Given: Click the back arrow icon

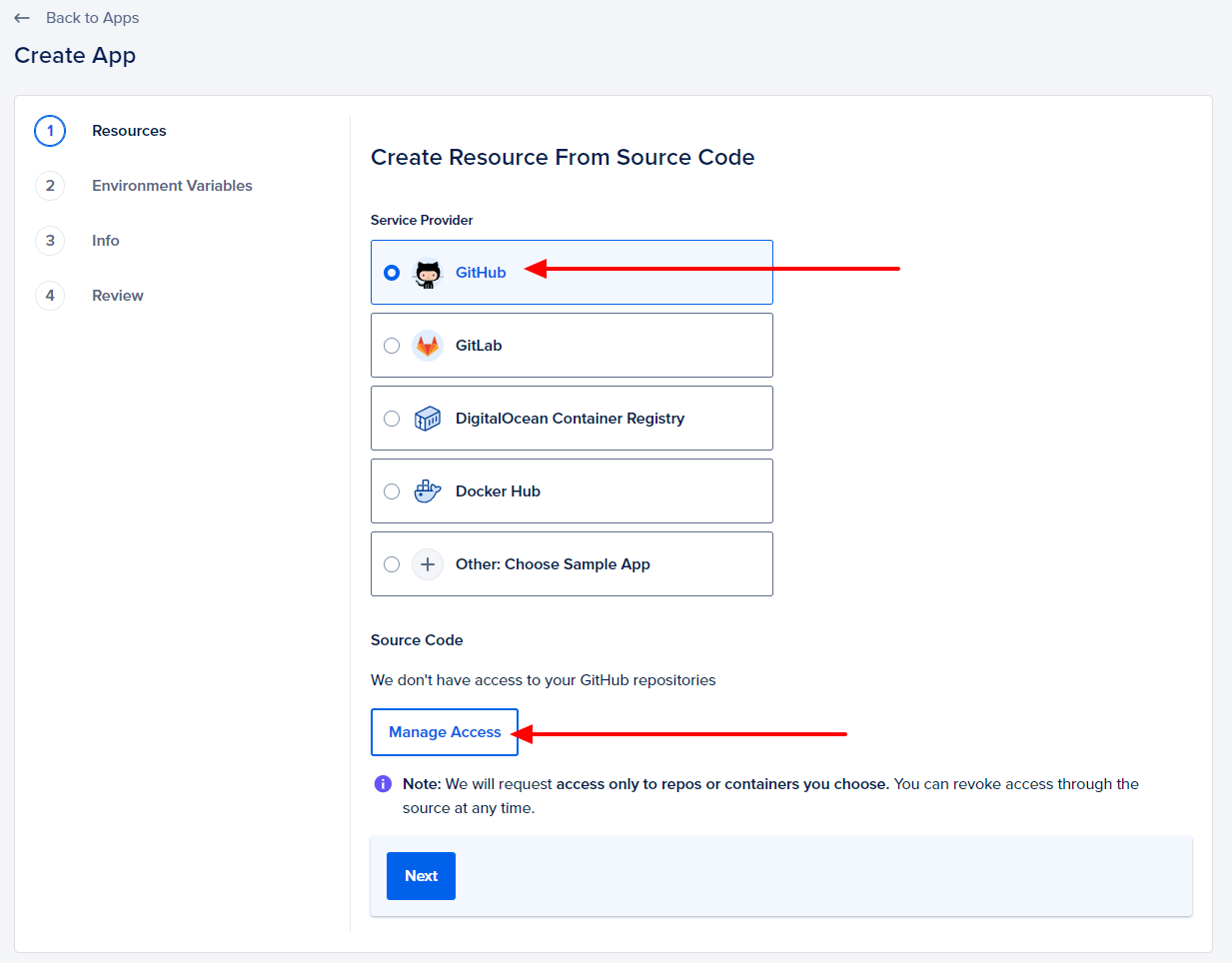Looking at the screenshot, I should click(22, 18).
